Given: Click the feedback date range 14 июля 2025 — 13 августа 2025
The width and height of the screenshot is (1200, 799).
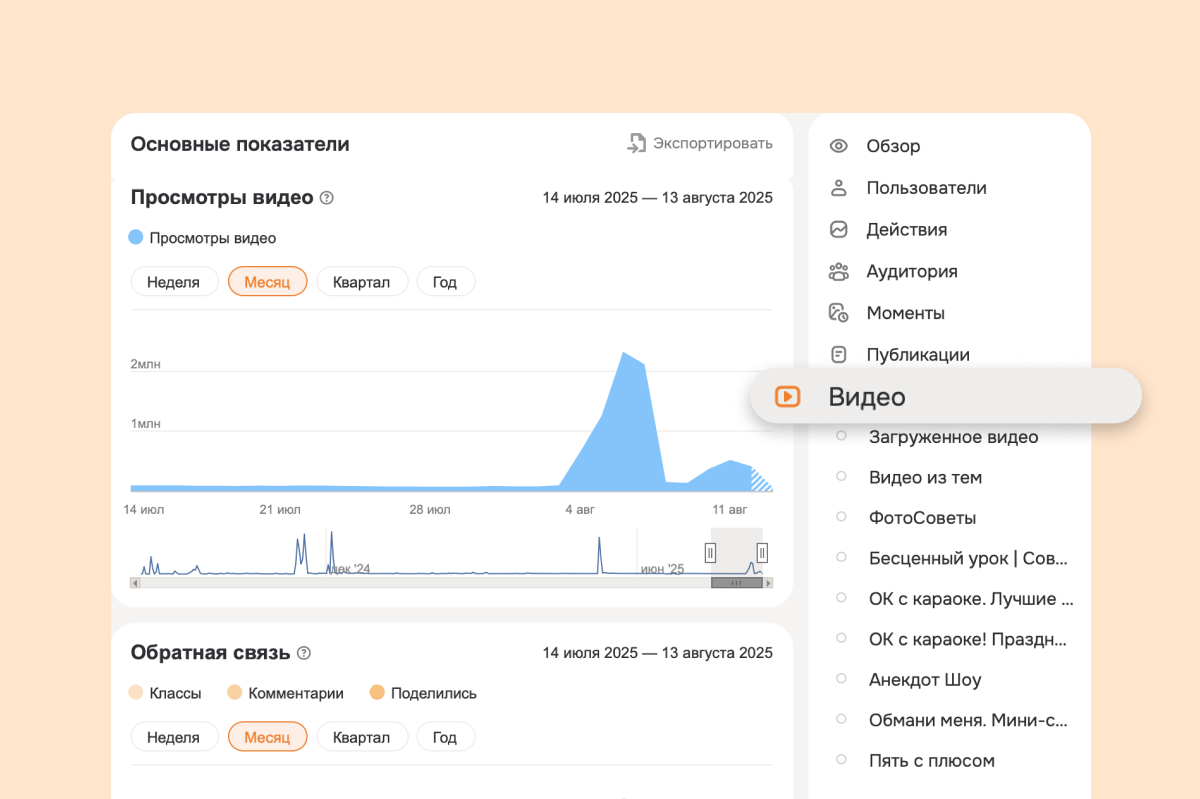Looking at the screenshot, I should coord(658,653).
